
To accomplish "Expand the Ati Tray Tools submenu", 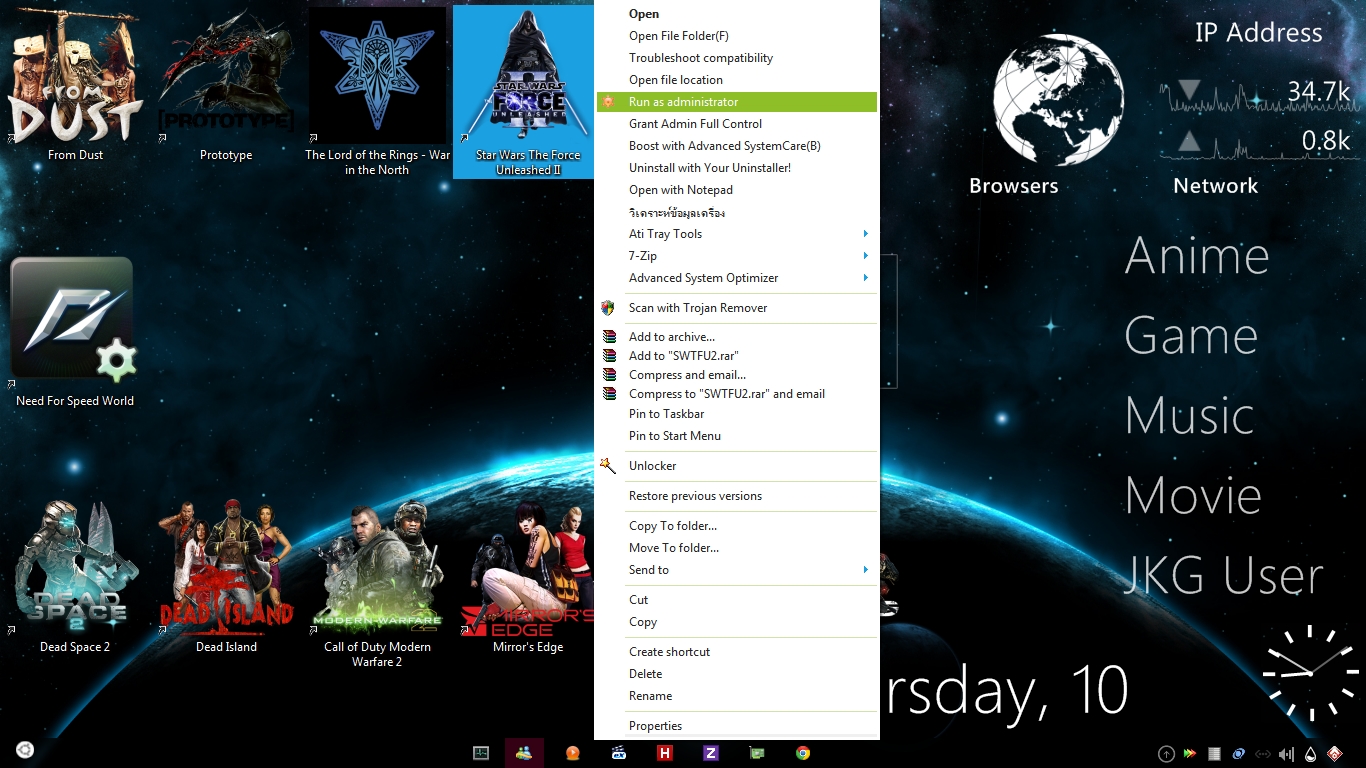I will pos(737,234).
